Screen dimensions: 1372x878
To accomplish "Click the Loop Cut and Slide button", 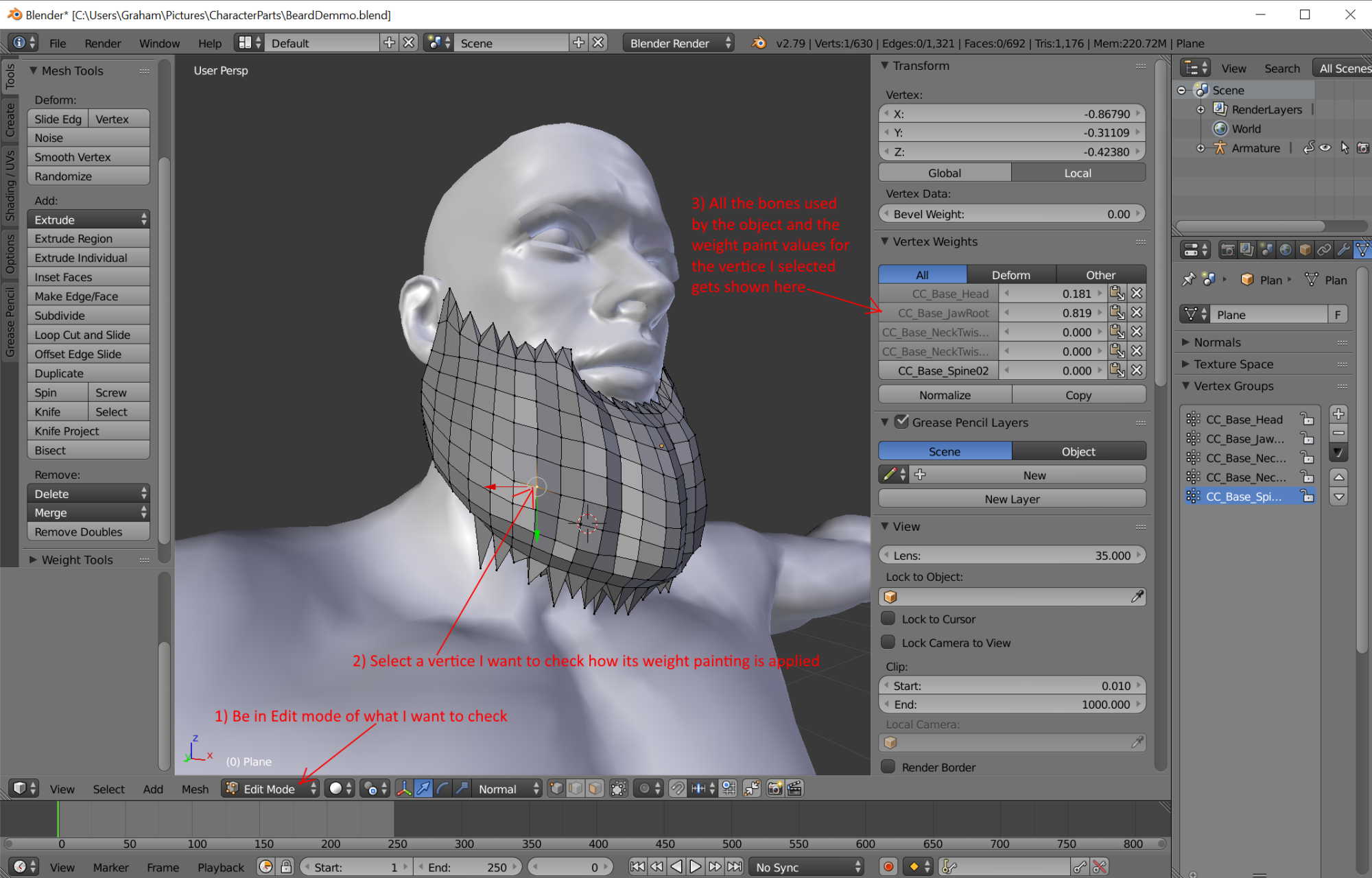I will point(88,335).
